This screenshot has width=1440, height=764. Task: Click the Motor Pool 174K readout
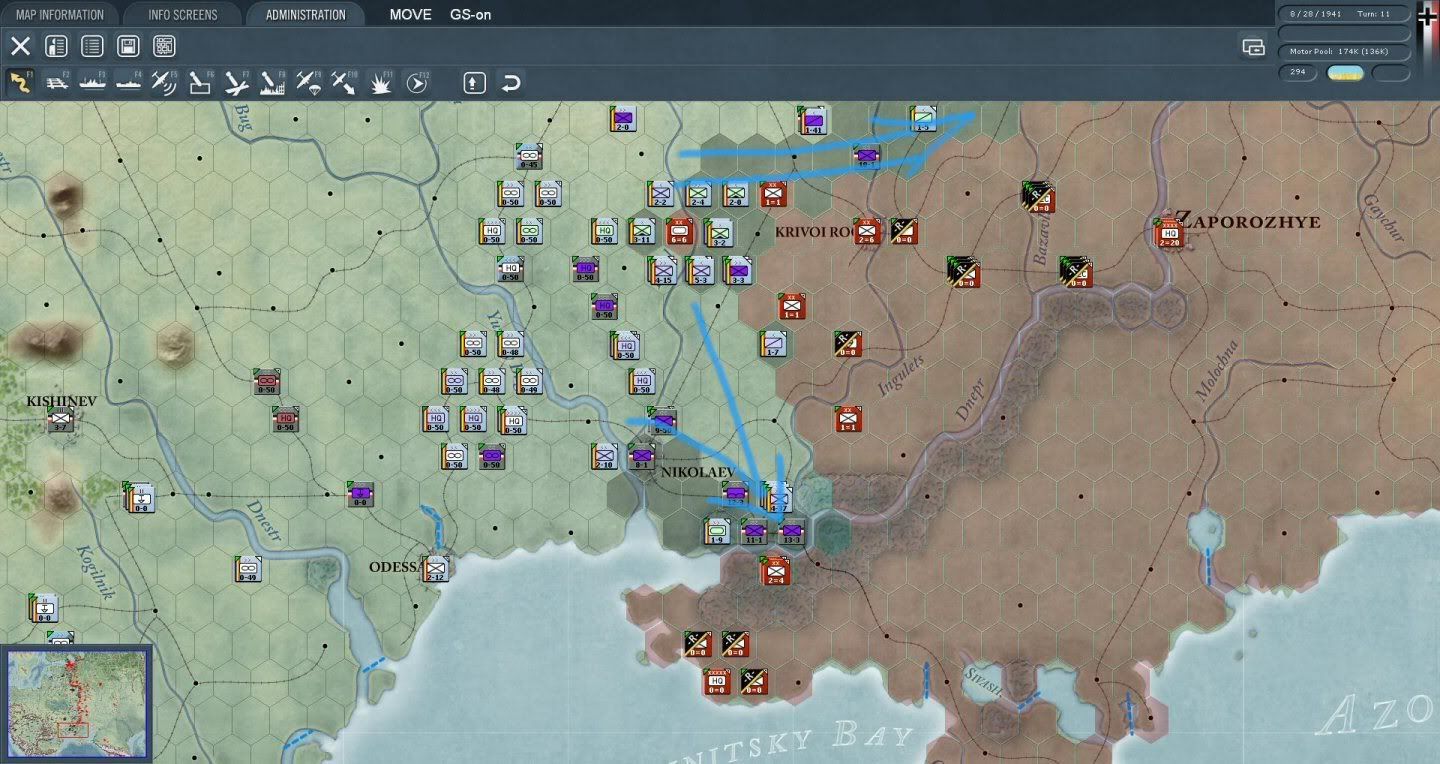pos(1344,51)
